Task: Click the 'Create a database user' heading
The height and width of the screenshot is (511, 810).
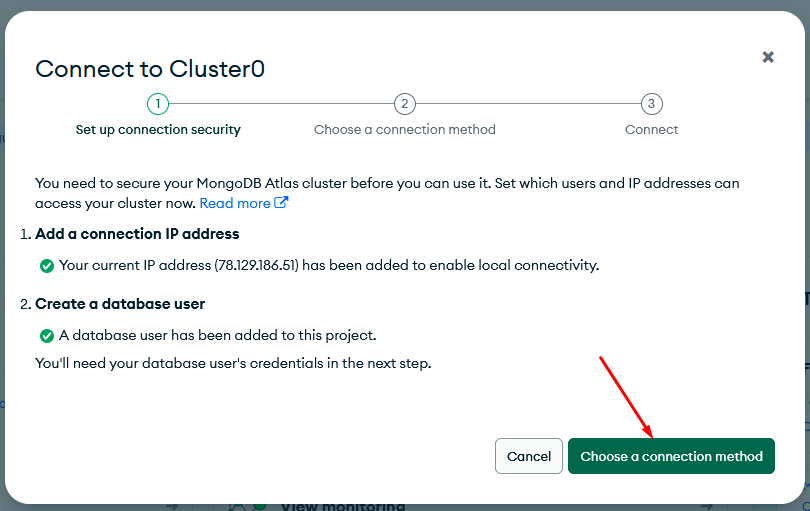Action: click(x=120, y=304)
